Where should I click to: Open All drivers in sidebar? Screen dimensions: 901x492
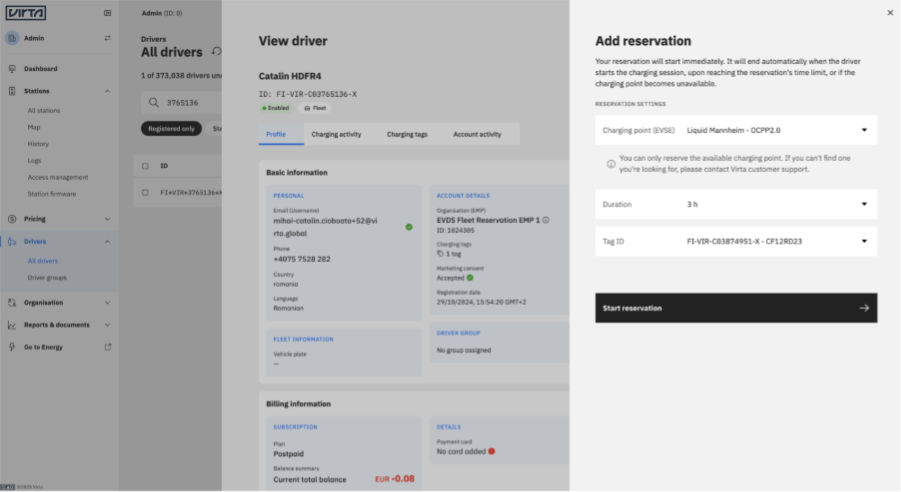point(43,261)
